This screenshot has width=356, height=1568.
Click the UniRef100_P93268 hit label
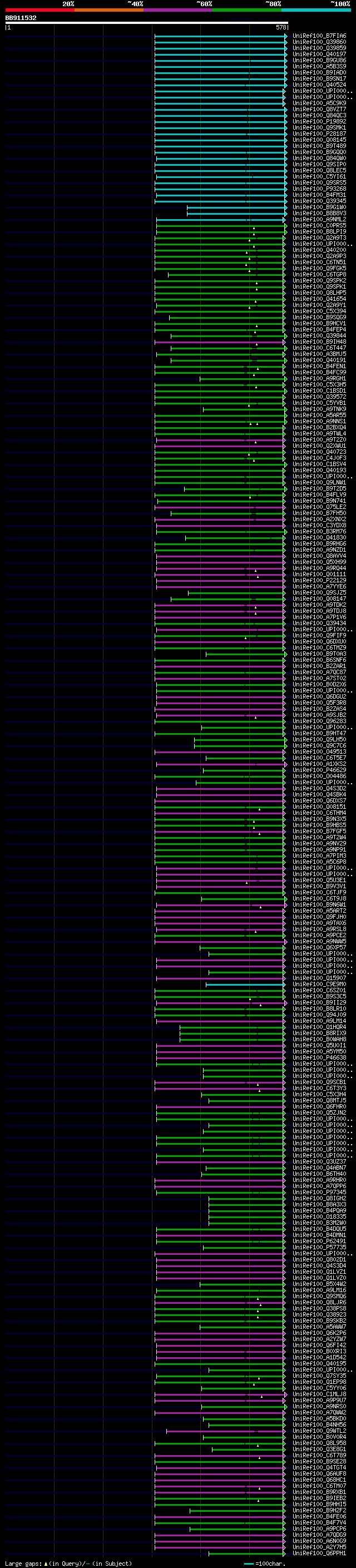(x=319, y=189)
